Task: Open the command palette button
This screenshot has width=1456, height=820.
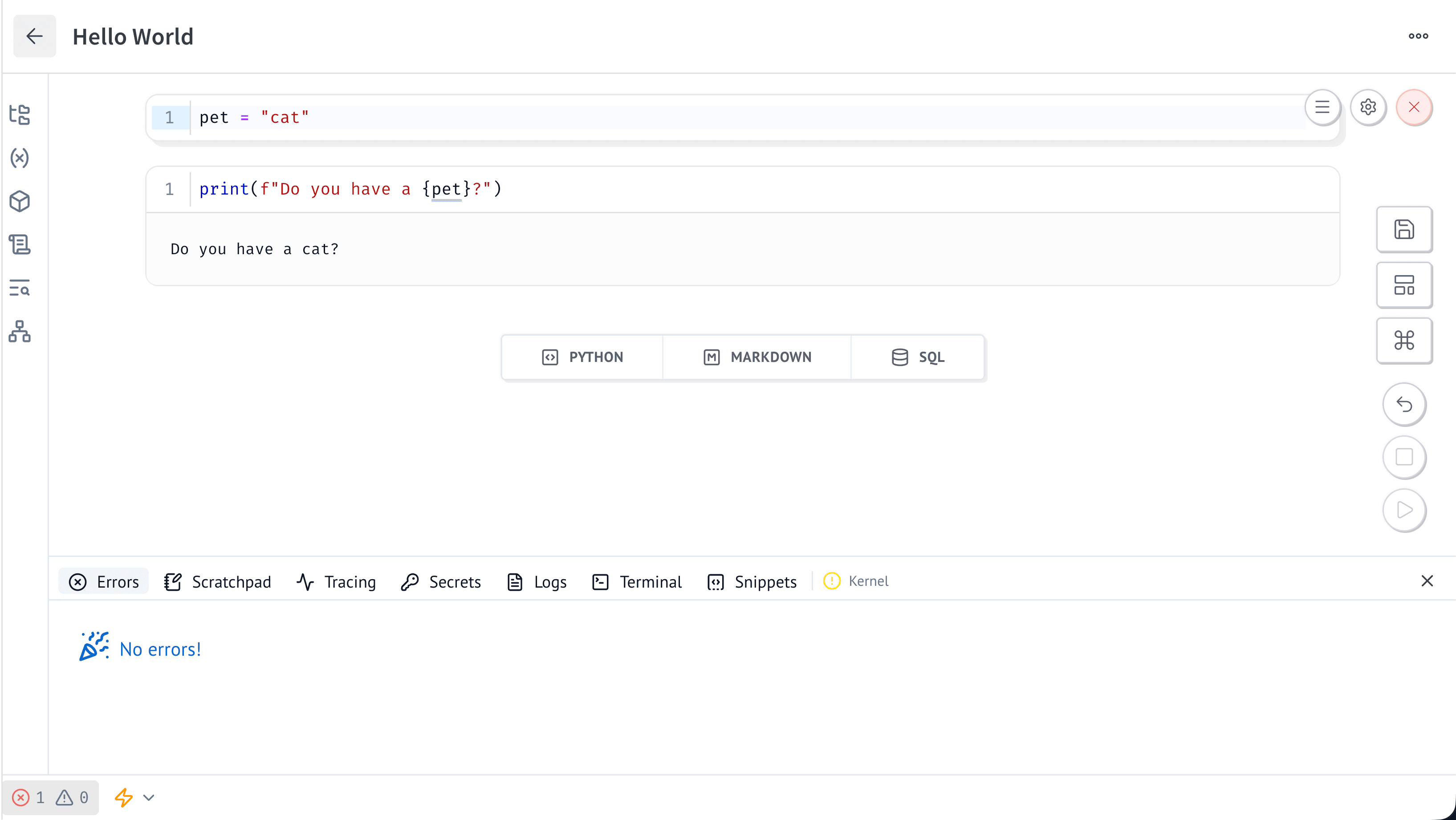Action: [1404, 340]
